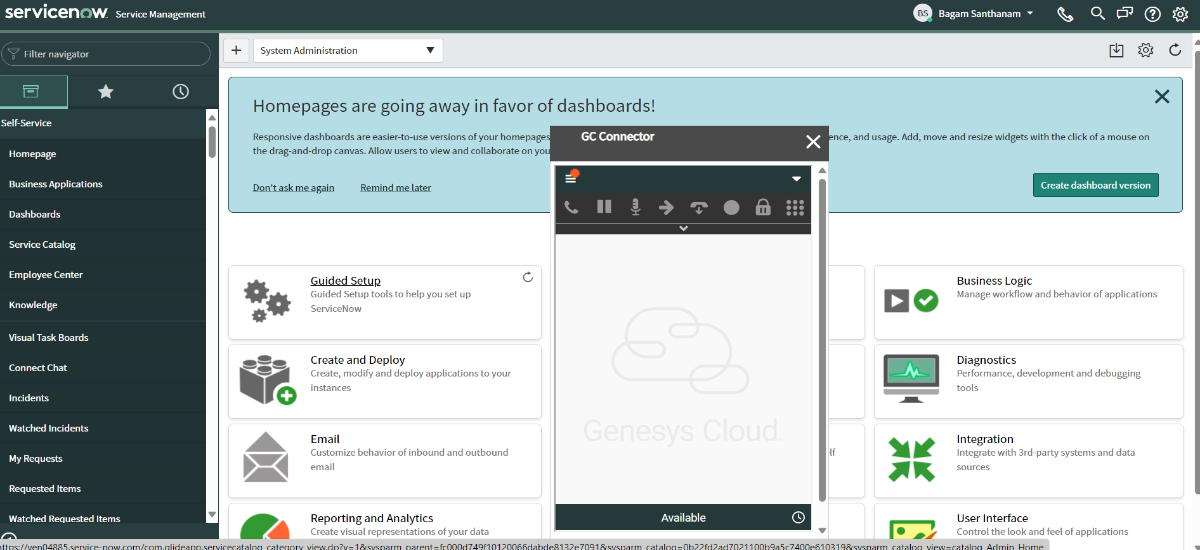
Task: Open global search magnifier in banner
Action: [1098, 14]
